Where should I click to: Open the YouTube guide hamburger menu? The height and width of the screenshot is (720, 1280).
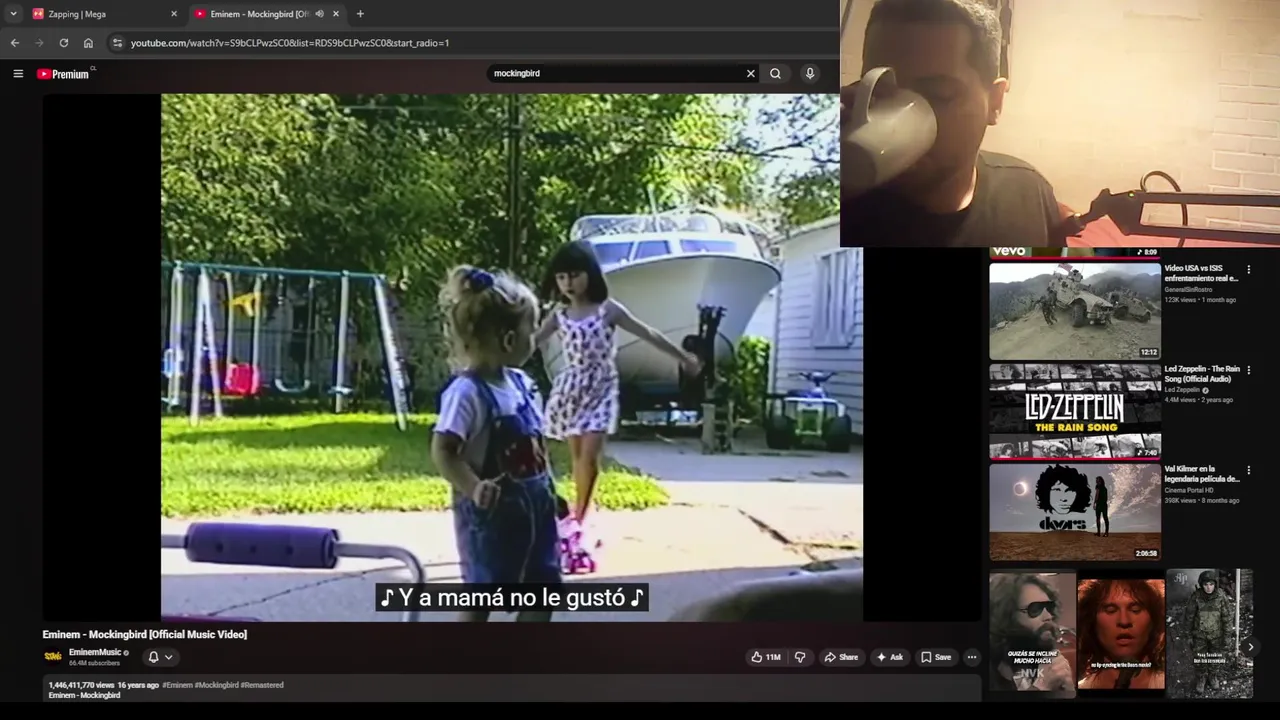pyautogui.click(x=18, y=73)
